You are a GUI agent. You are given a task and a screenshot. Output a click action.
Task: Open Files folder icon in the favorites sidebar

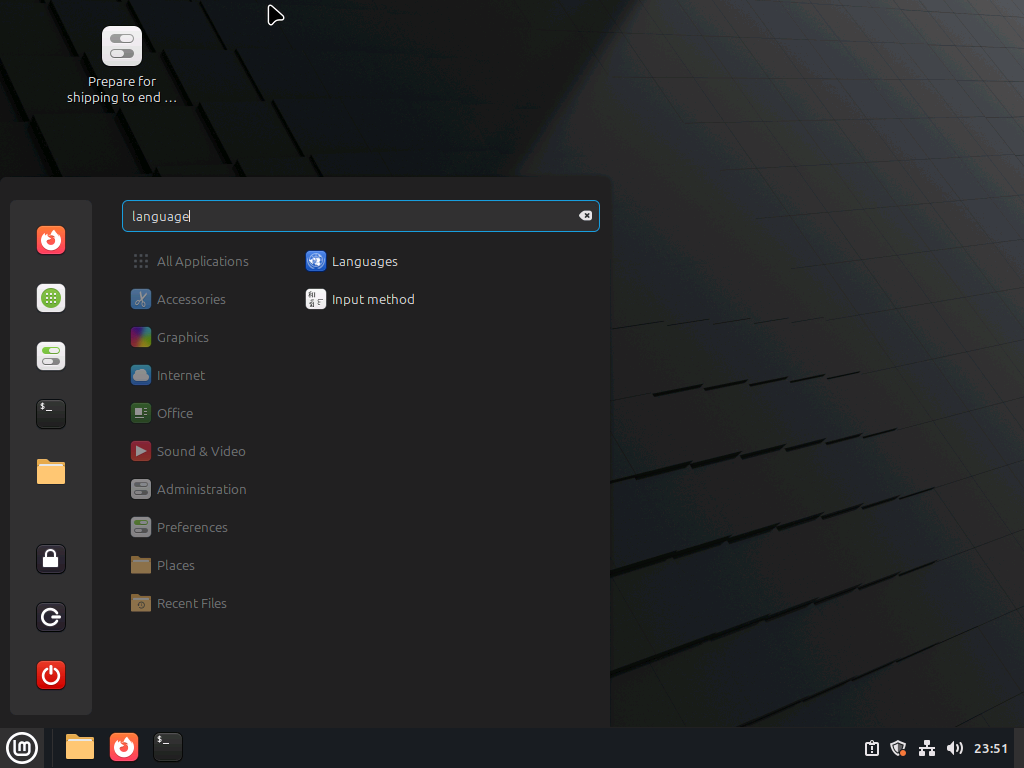point(51,472)
